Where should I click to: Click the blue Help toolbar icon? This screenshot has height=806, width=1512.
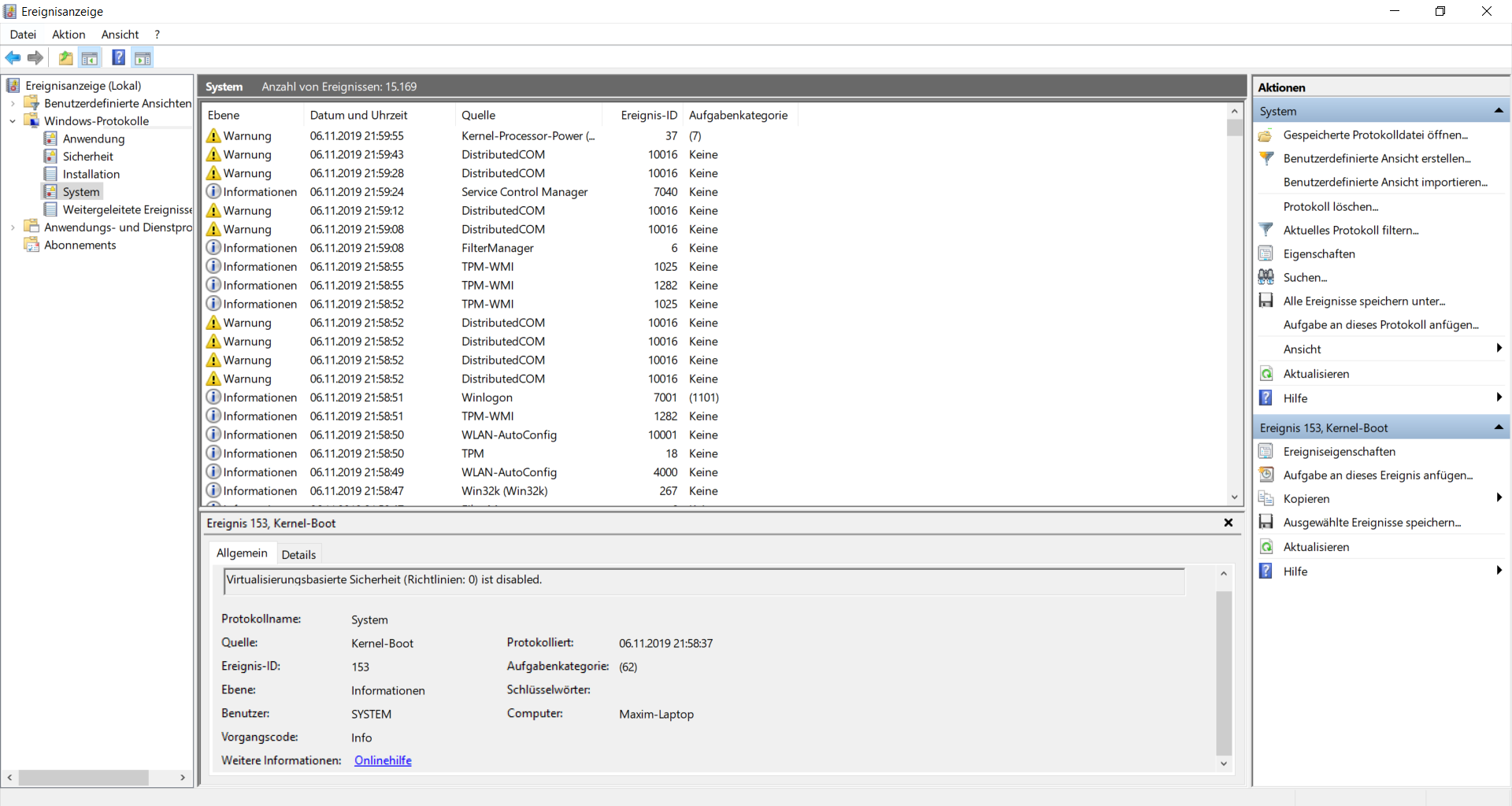click(x=119, y=57)
